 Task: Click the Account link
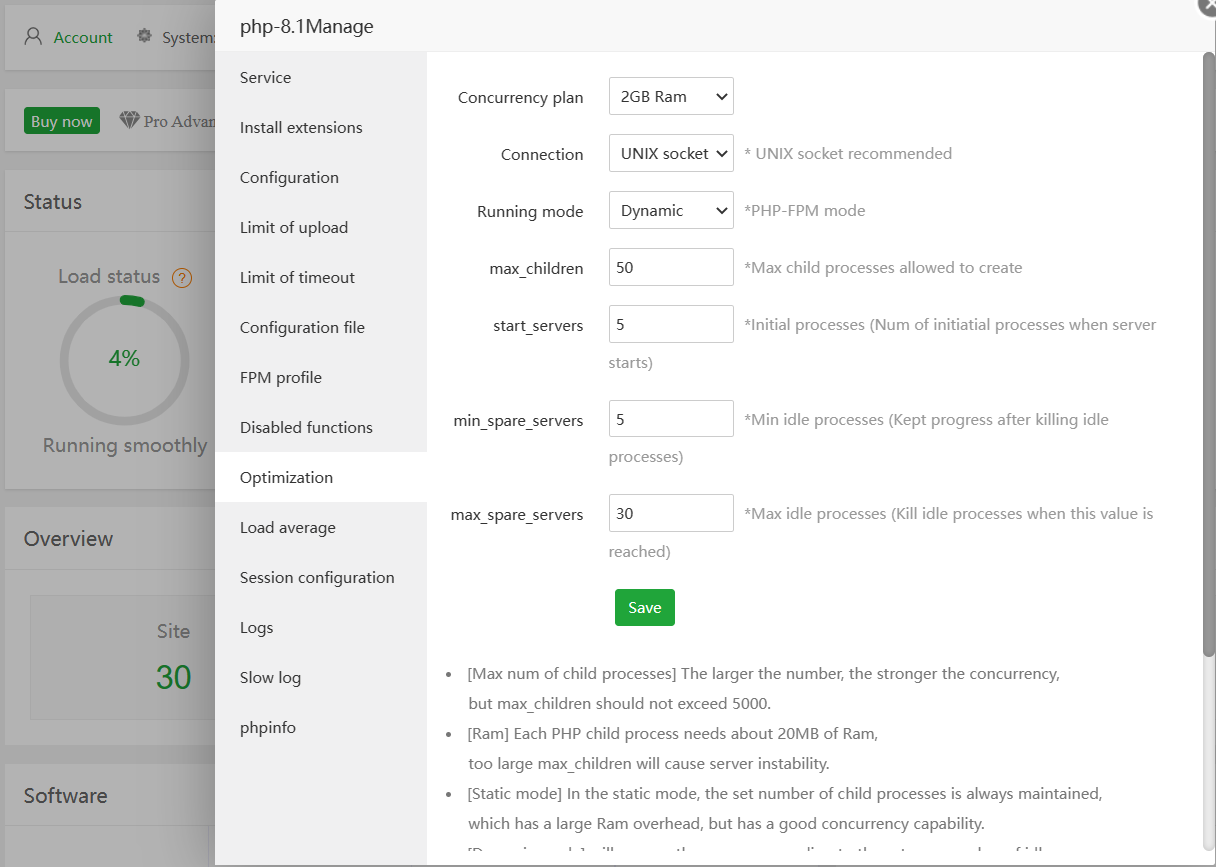[83, 38]
